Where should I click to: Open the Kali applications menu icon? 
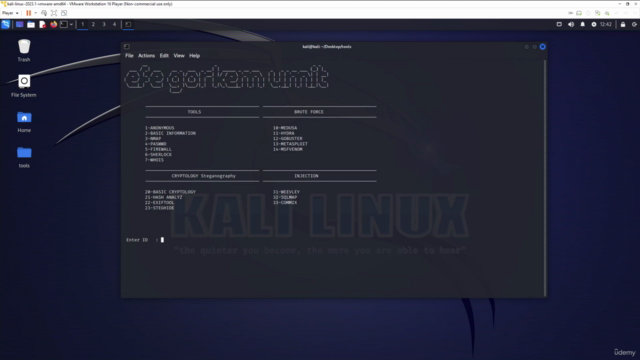coord(6,24)
